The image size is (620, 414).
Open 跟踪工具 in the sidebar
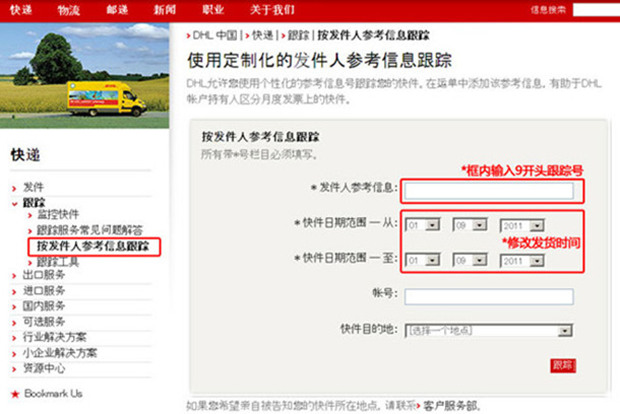[x=58, y=262]
